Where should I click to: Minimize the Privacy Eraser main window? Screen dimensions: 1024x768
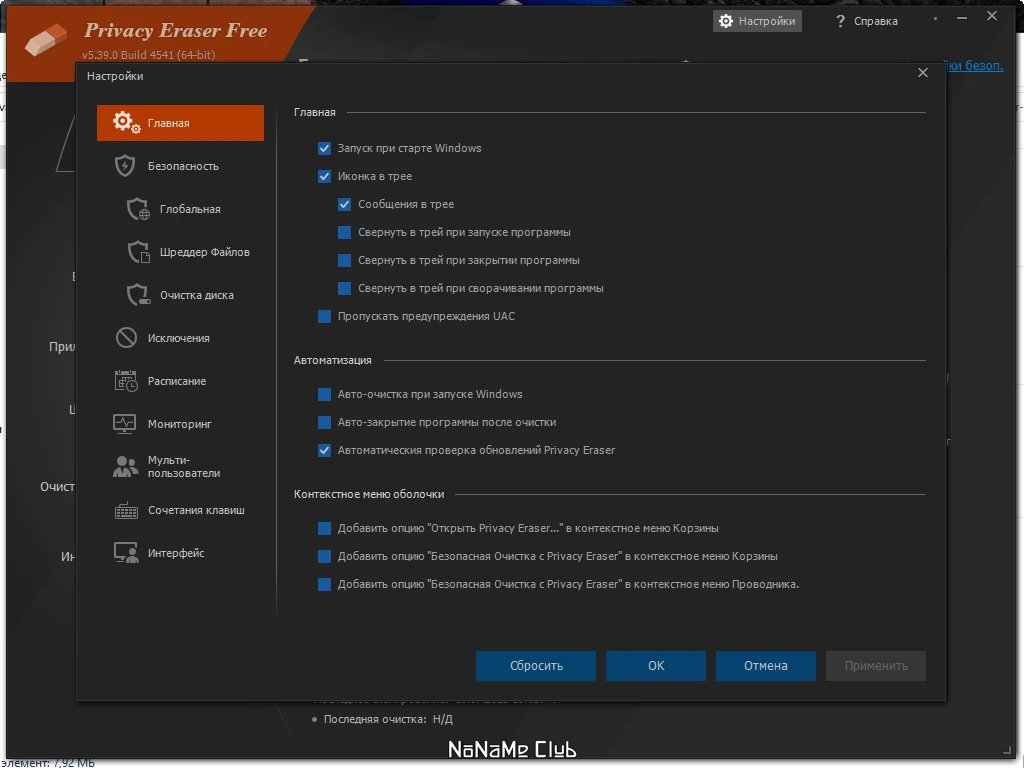[961, 18]
